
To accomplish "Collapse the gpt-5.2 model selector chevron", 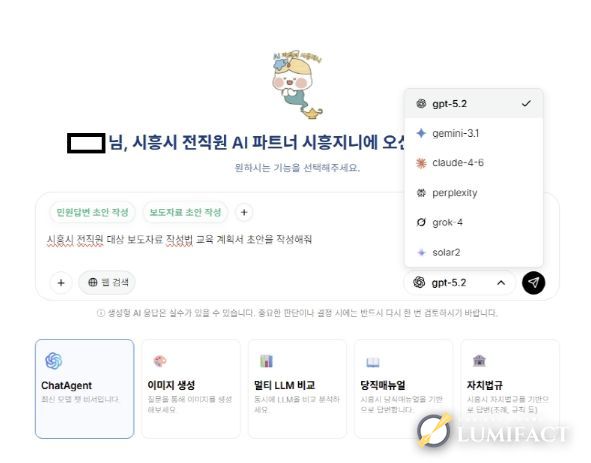I will tap(501, 283).
